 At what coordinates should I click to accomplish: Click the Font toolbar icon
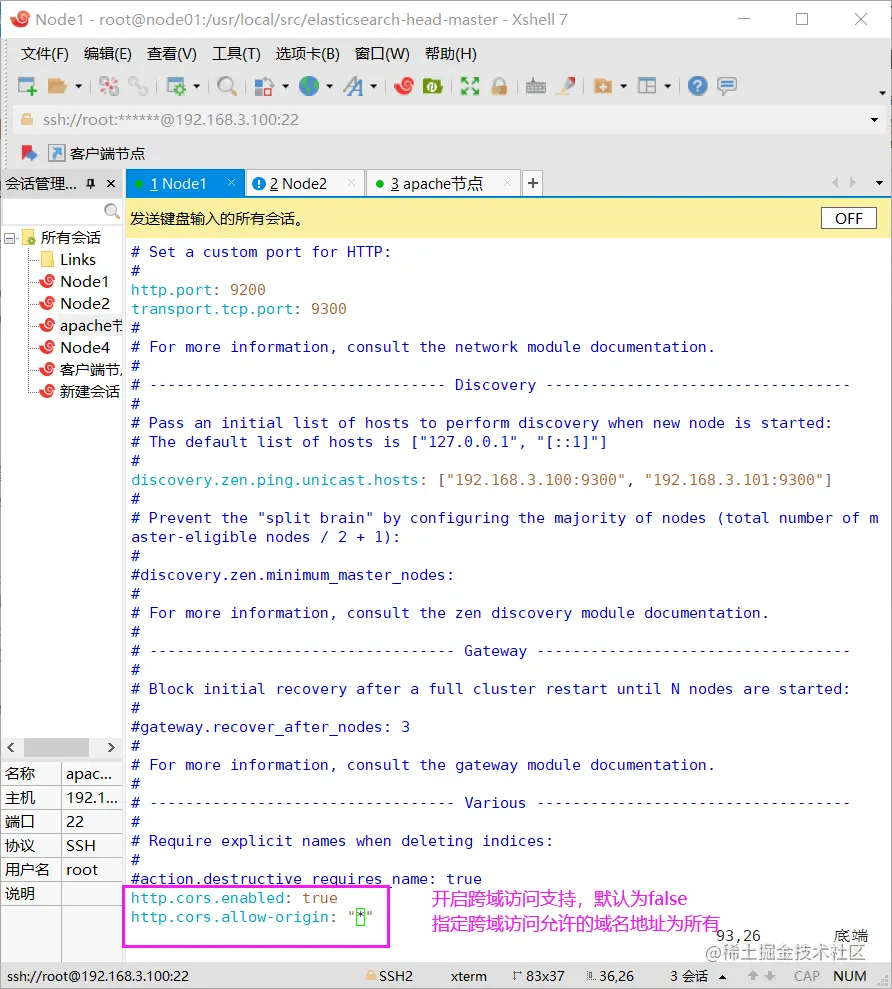tap(353, 86)
